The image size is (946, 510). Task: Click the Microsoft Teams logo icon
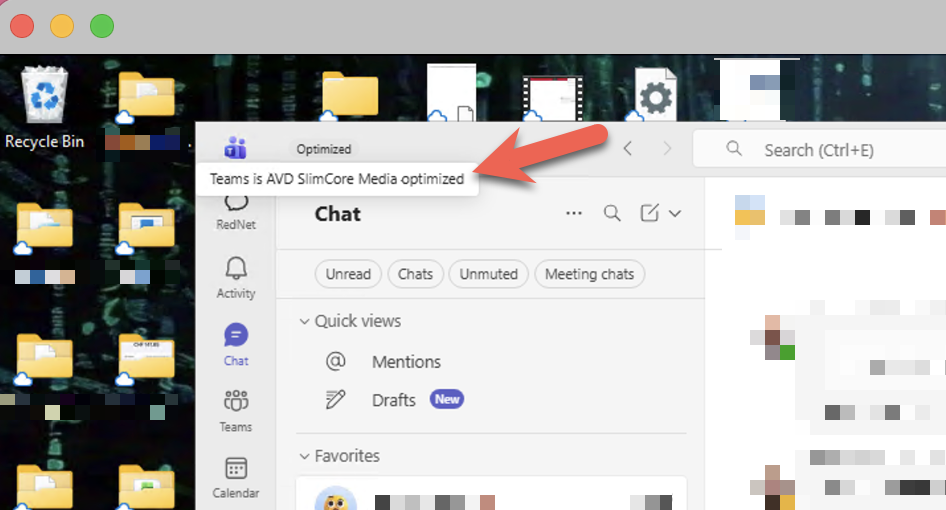pyautogui.click(x=236, y=149)
